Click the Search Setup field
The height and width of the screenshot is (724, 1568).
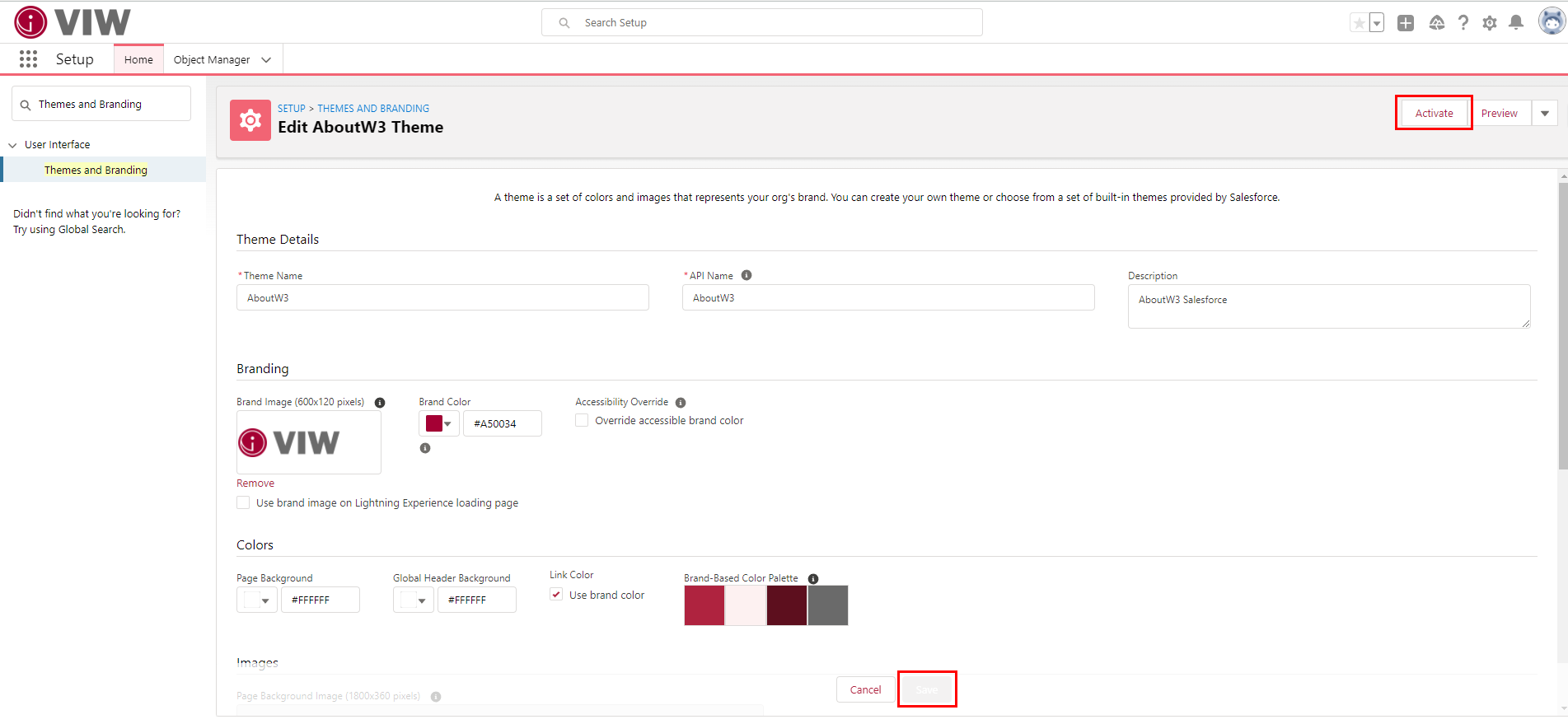(762, 23)
